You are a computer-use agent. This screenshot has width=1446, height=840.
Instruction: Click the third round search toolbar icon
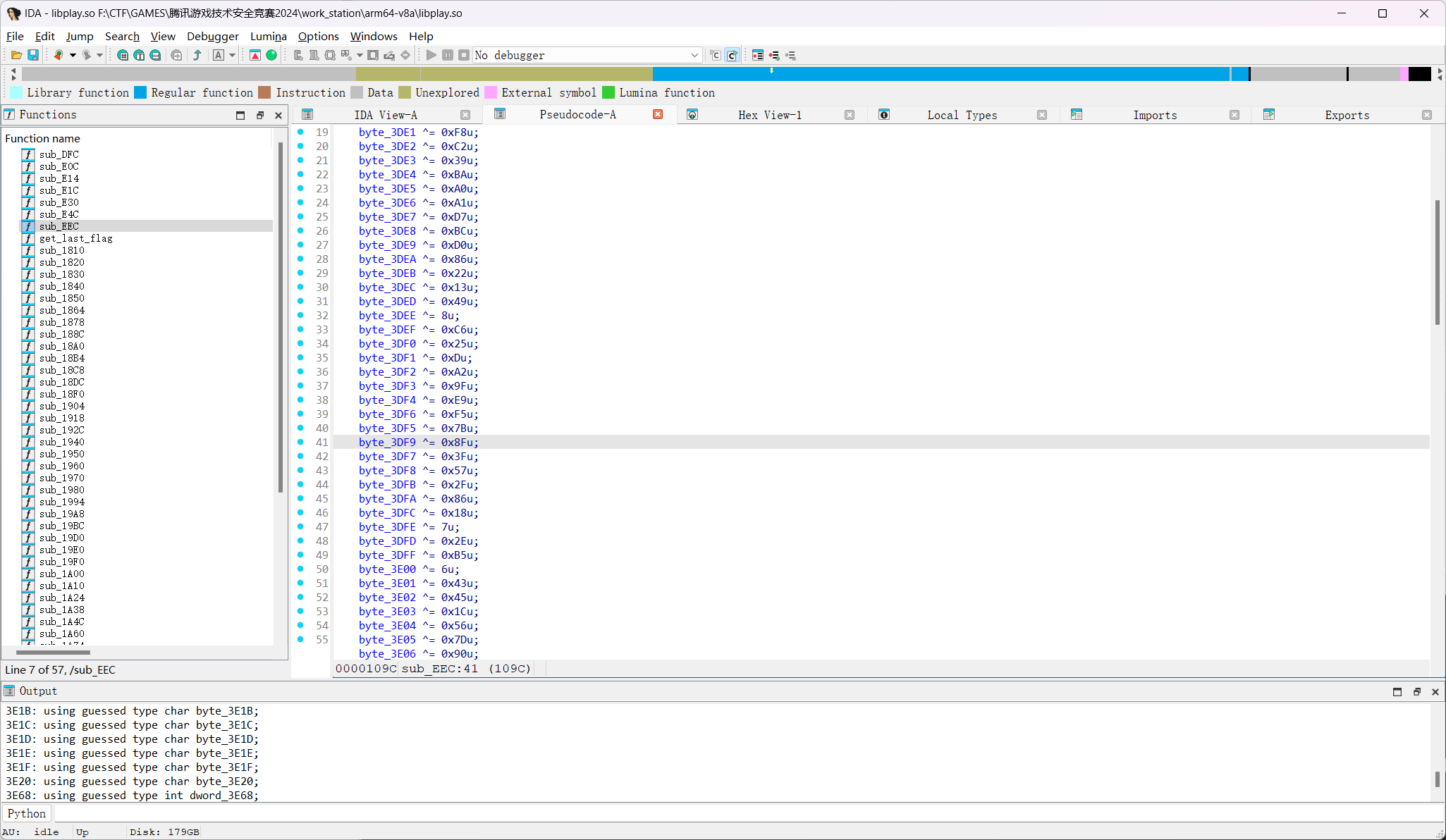[x=155, y=55]
